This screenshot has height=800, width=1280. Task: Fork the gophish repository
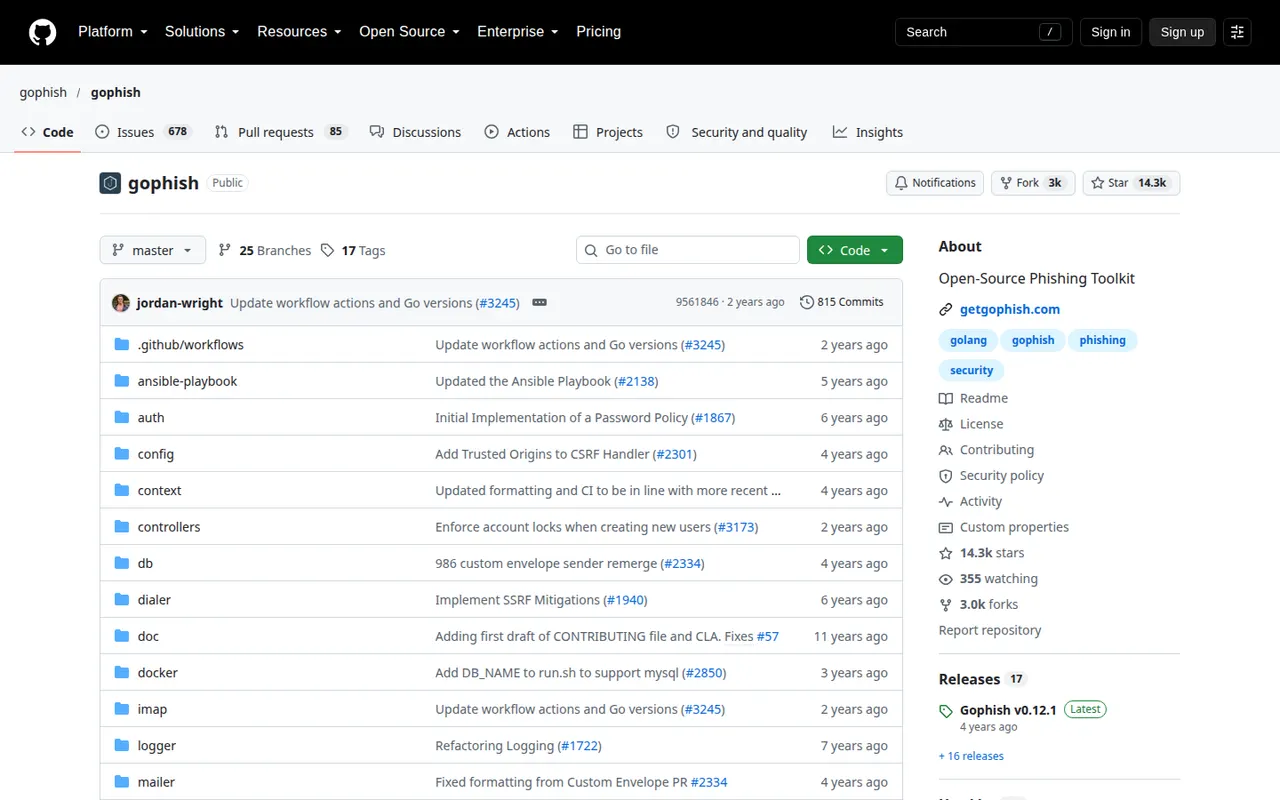click(1033, 183)
